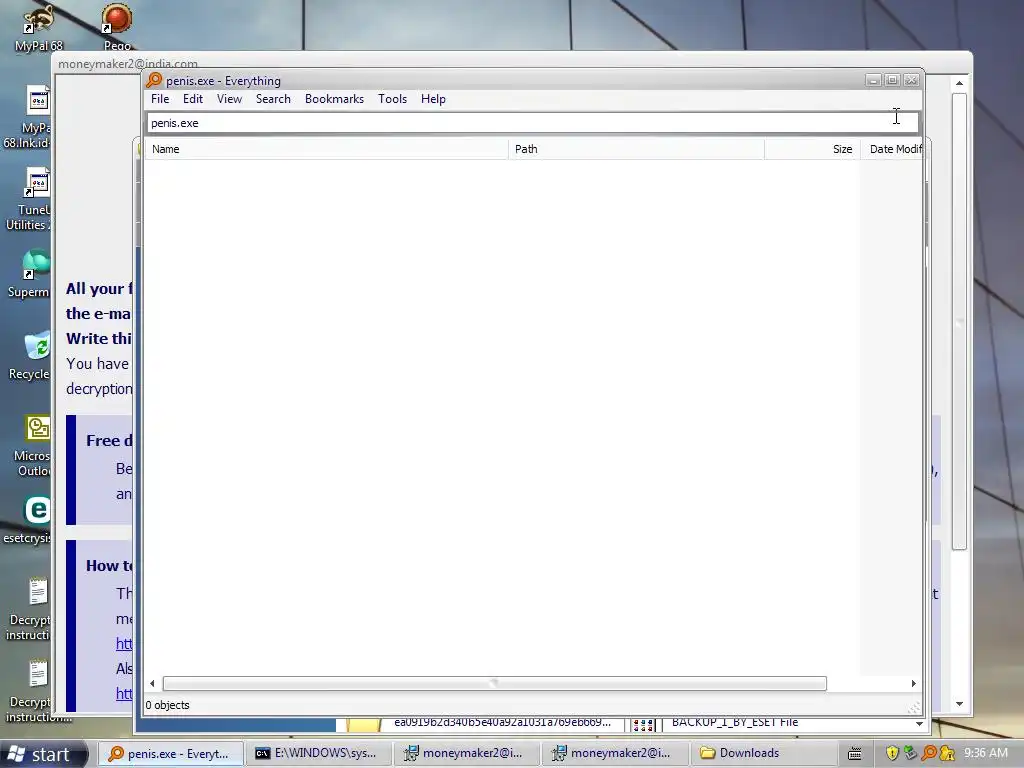Switch to second moneymaker2@i... taskbar button
The height and width of the screenshot is (768, 1024).
(x=614, y=754)
